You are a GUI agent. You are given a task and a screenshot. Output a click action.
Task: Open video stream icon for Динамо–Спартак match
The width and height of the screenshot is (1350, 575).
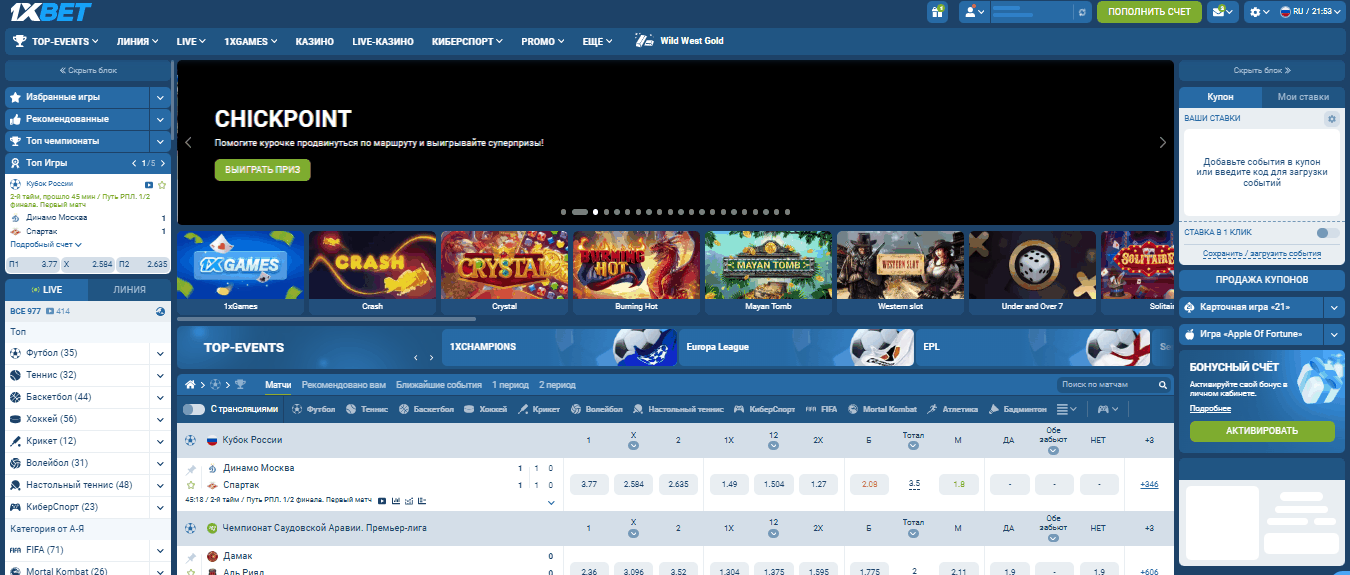tap(382, 500)
